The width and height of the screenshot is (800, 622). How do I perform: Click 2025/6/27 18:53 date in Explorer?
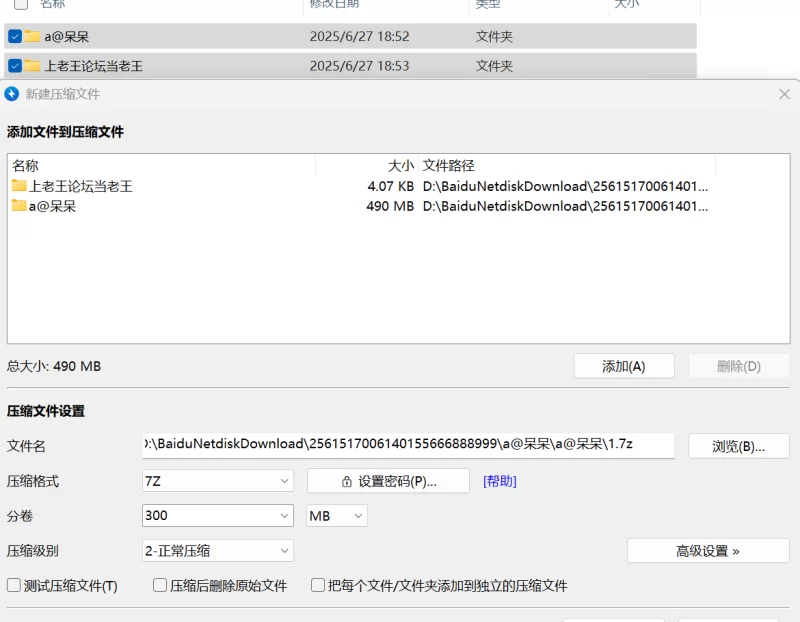pyautogui.click(x=359, y=66)
